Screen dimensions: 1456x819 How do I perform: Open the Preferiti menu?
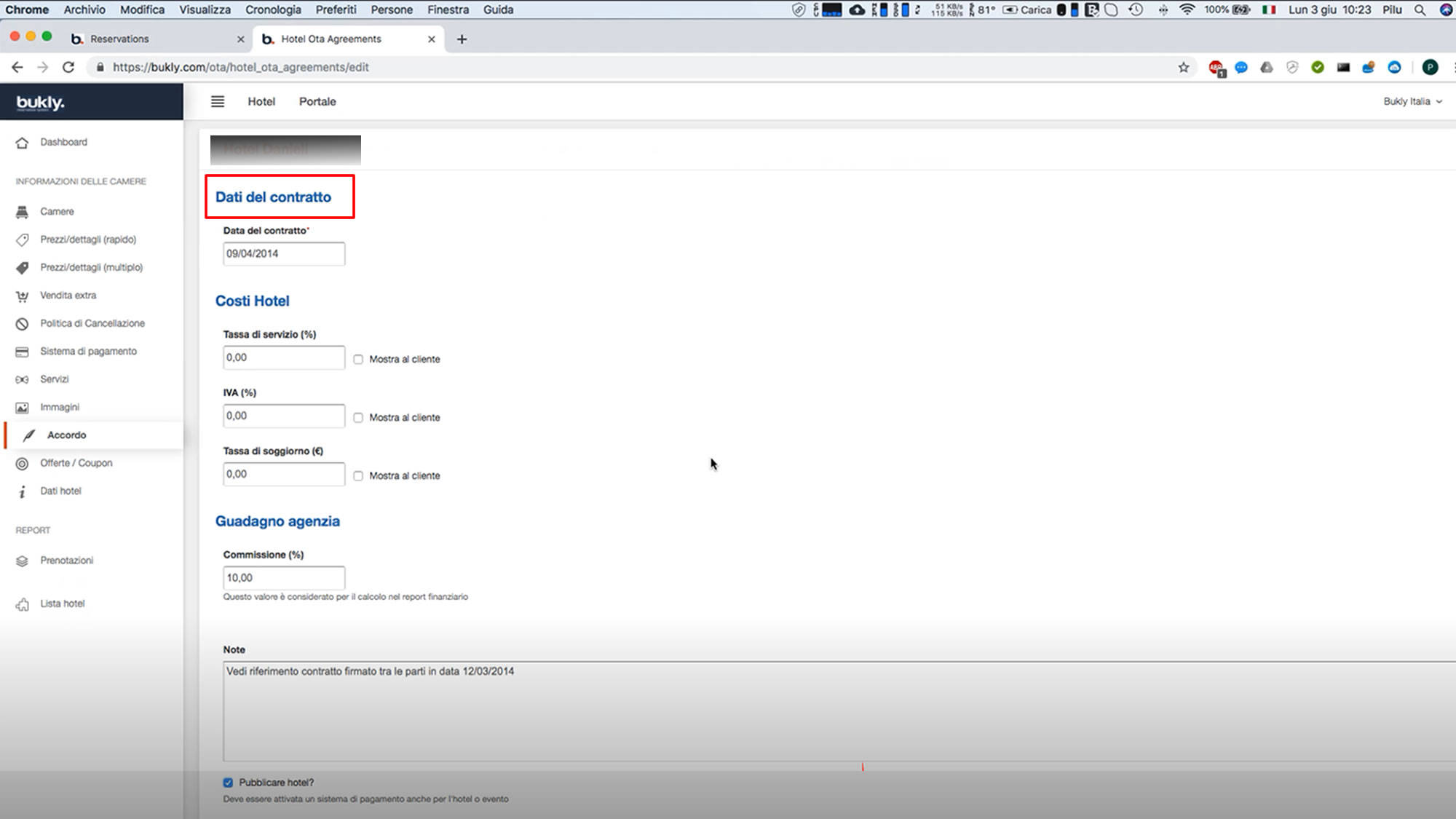pyautogui.click(x=336, y=9)
